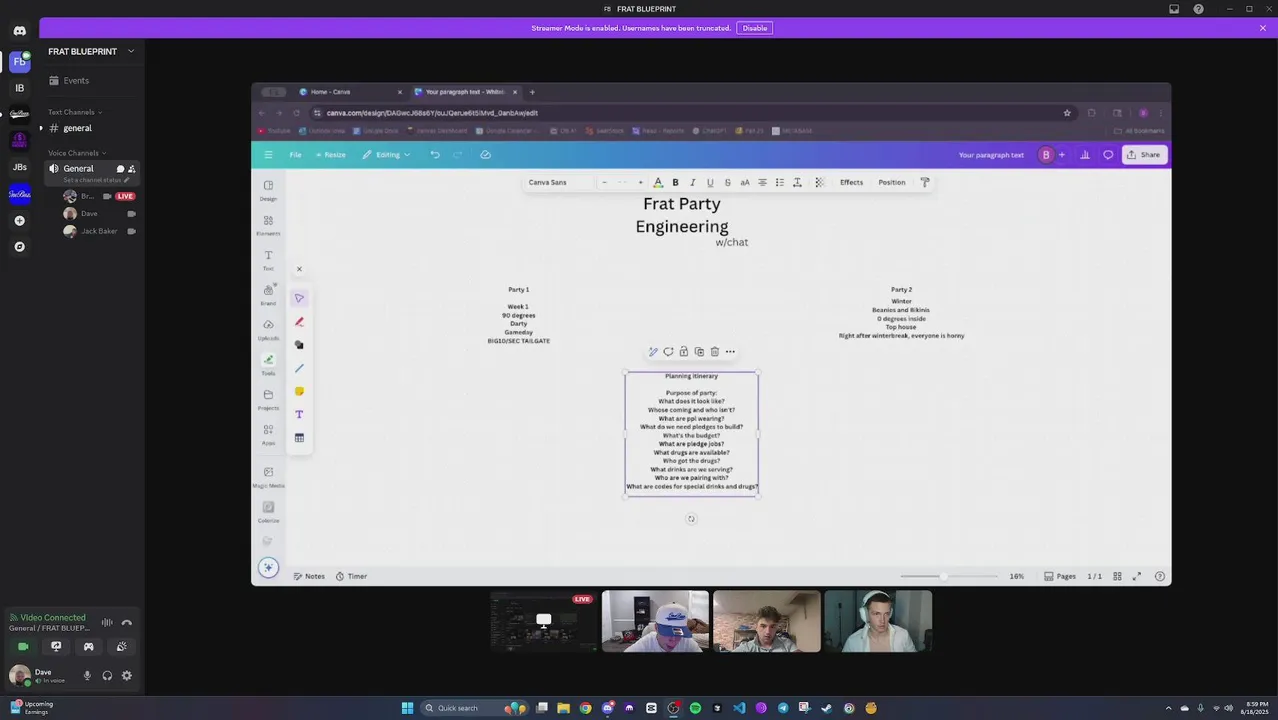Screen dimensions: 1278x720
Task: Select the pointer tool in whiteboard tools
Action: coord(299,298)
